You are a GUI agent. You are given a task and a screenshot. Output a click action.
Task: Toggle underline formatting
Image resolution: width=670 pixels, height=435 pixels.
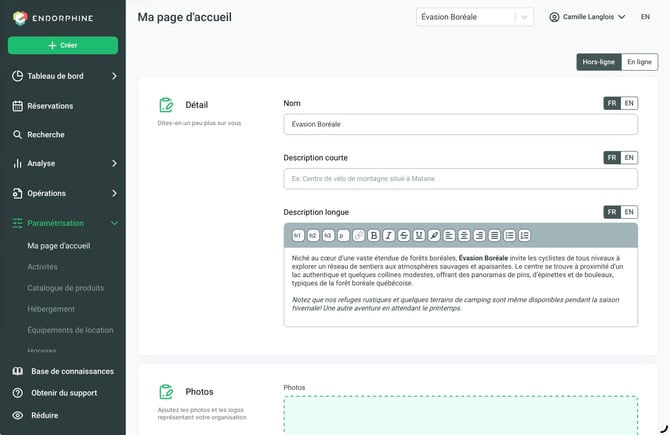pos(419,235)
